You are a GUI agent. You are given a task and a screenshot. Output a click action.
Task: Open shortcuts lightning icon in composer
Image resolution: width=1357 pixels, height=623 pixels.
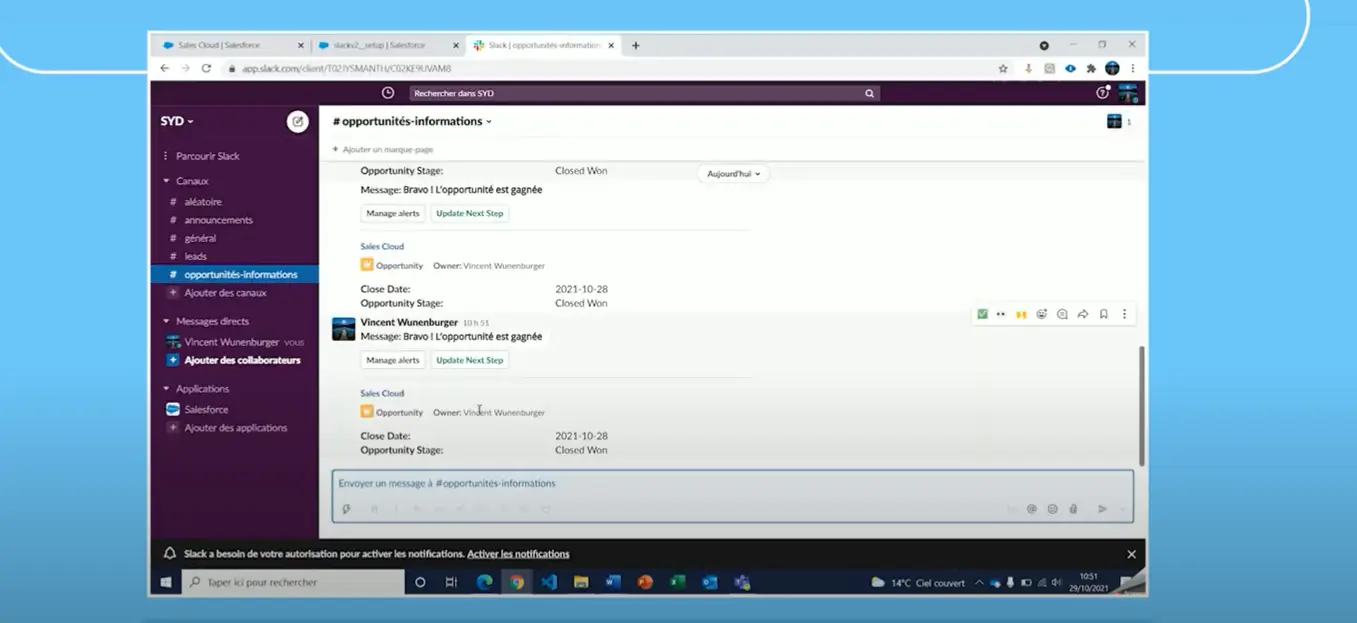click(346, 509)
